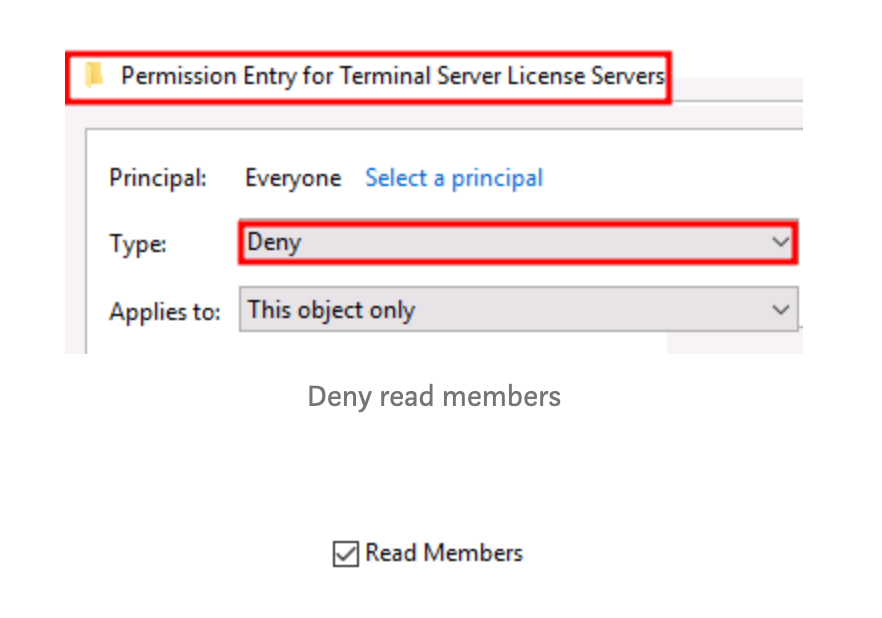Click the folder icon in the title bar
The image size is (882, 618).
94,75
